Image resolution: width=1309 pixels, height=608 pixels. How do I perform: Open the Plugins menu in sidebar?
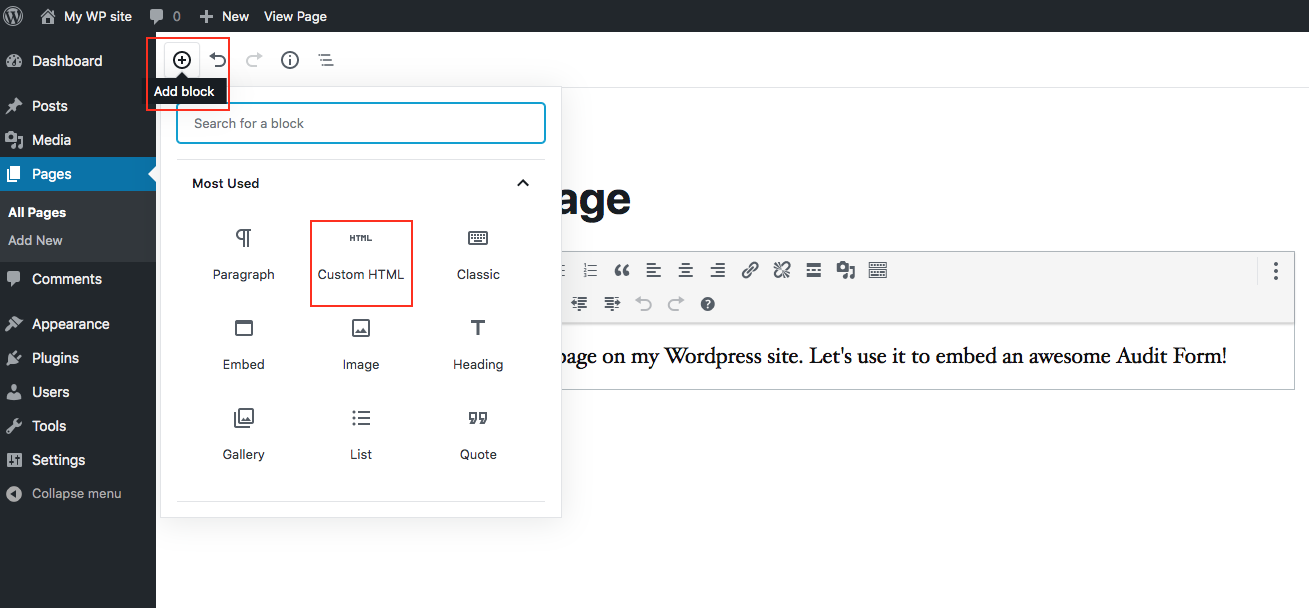55,358
